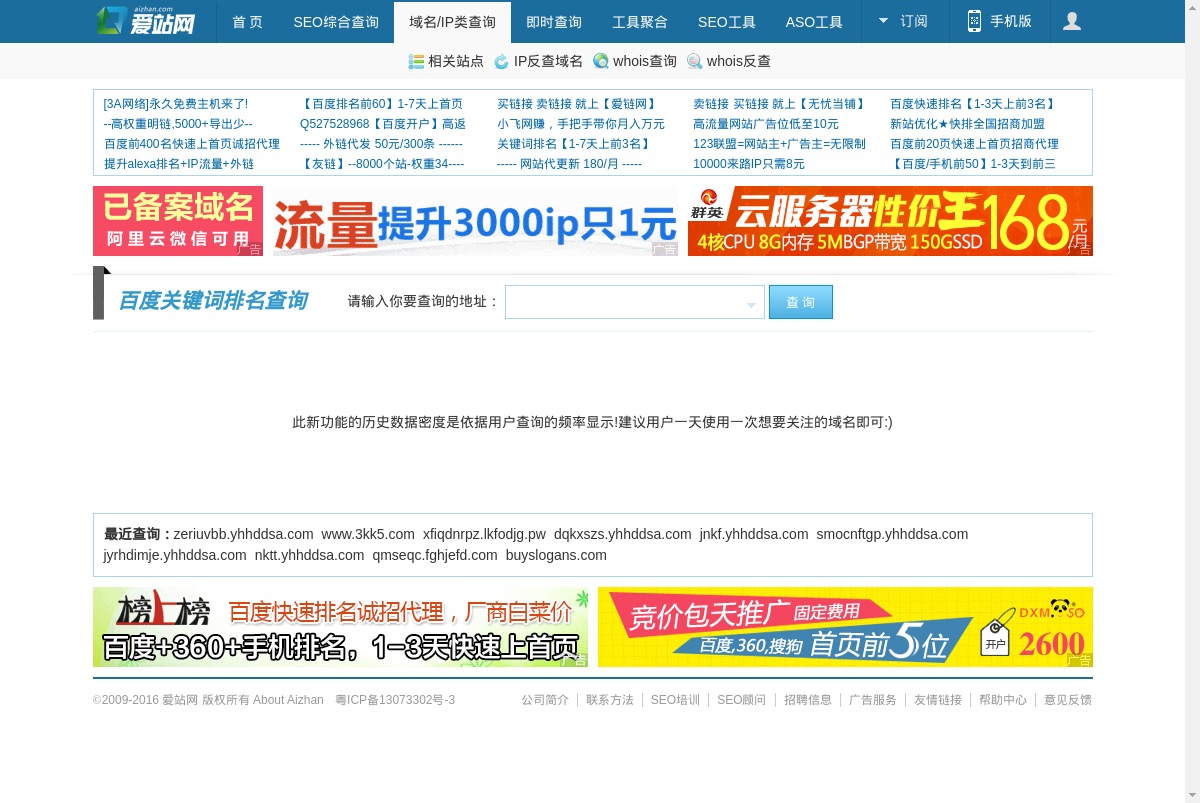Select recent query xfiqdnrpz.lkfodjg.pw

(x=484, y=534)
